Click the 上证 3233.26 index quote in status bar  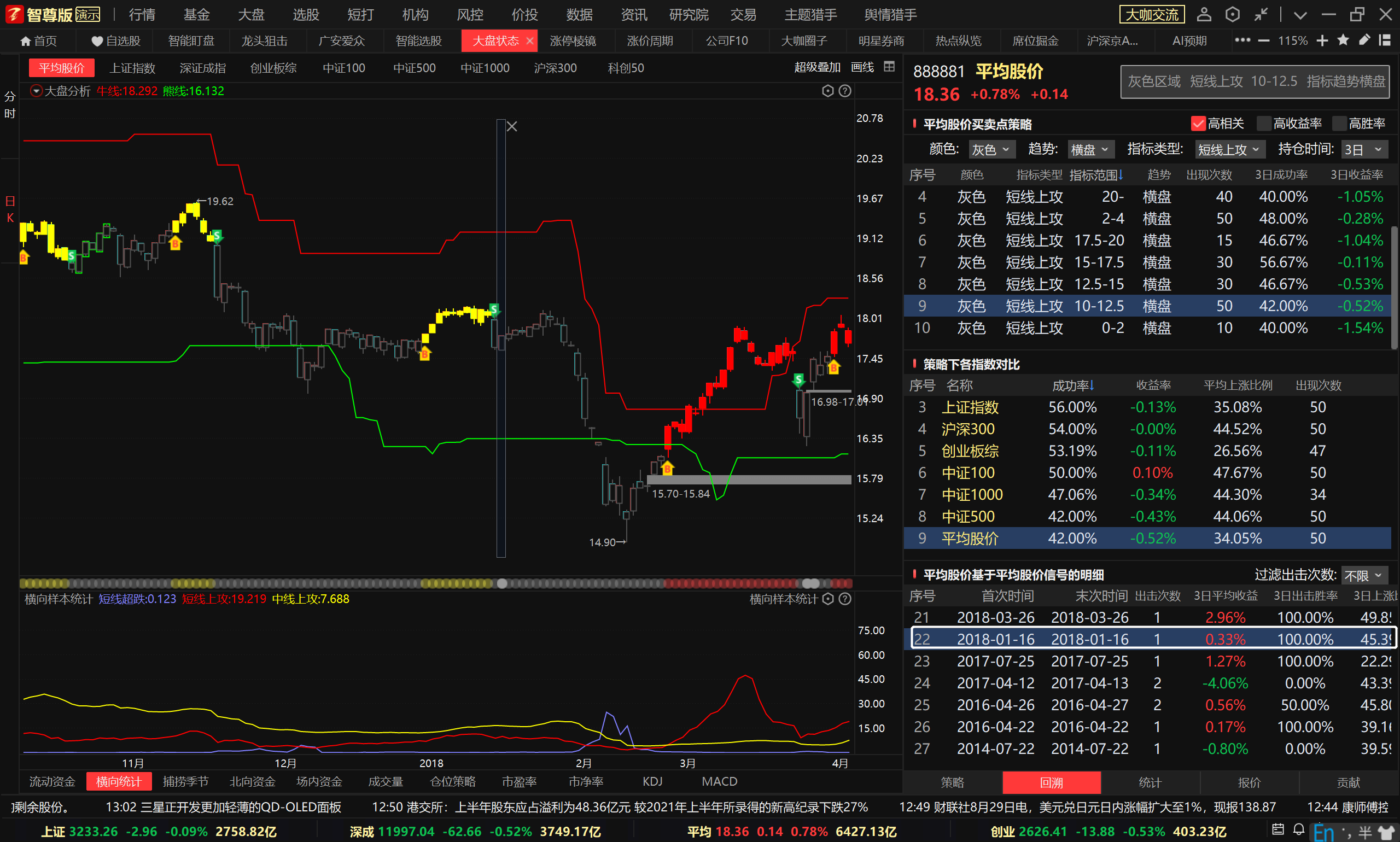pos(159,832)
